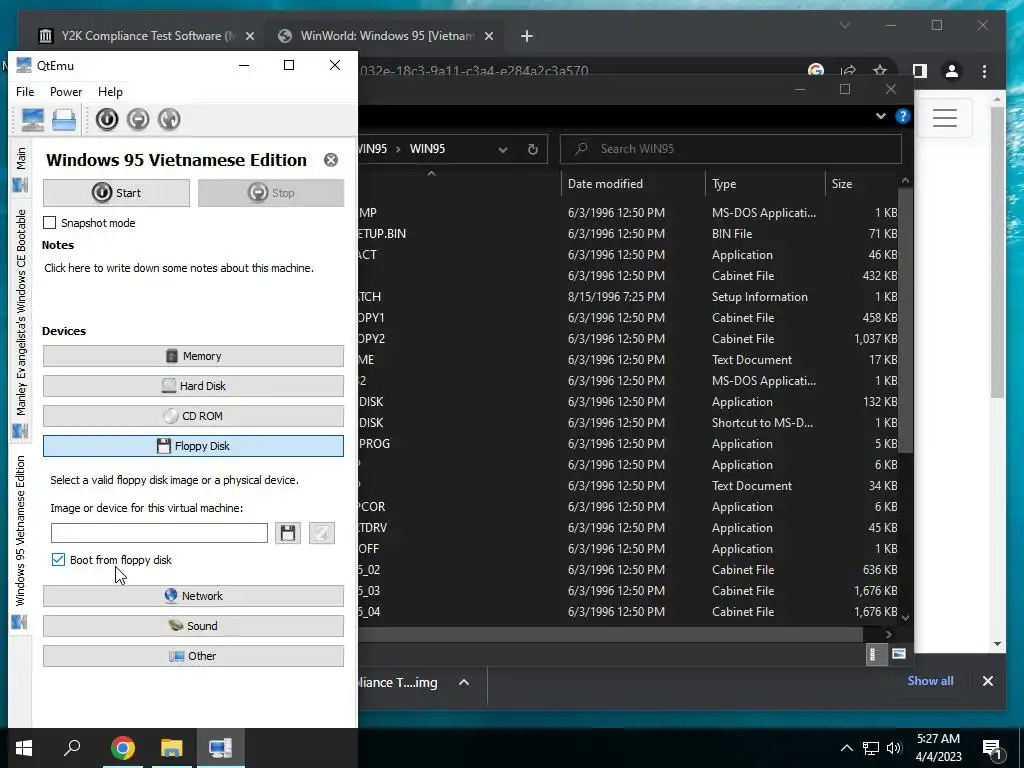Close the WinWorld Windows 95 tab
This screenshot has height=768, width=1024.
tap(488, 36)
